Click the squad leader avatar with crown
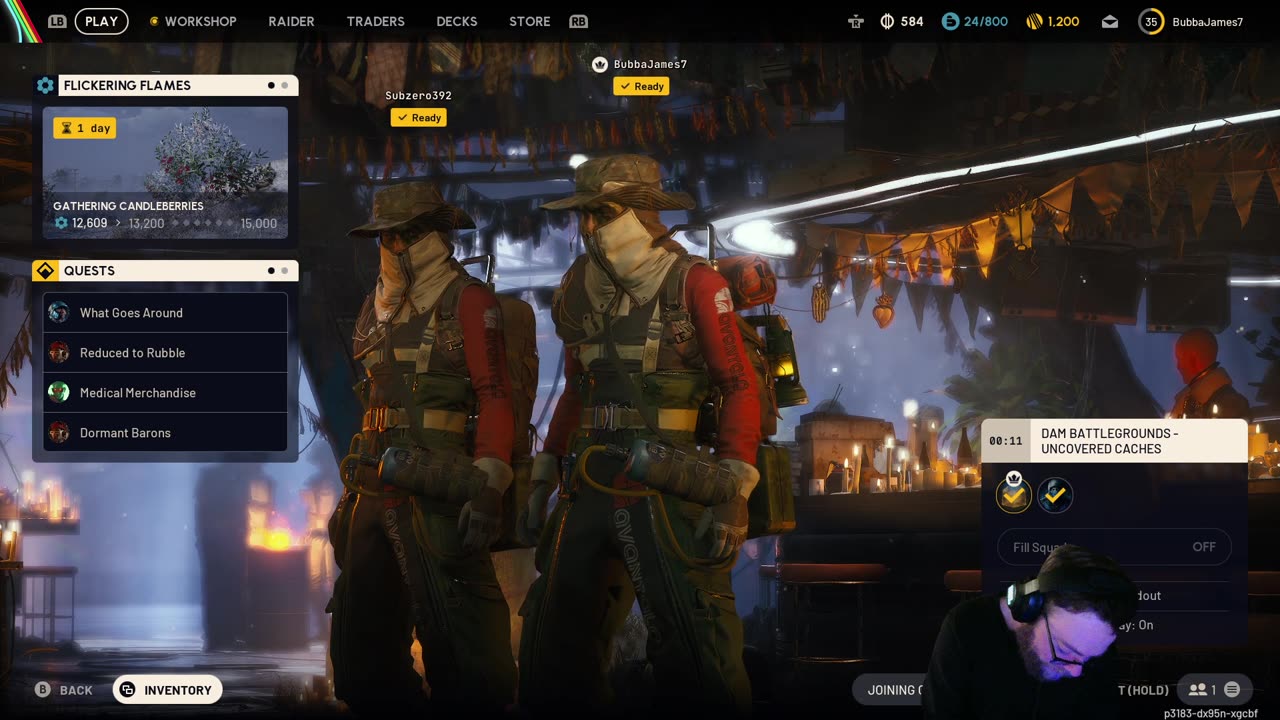1280x720 pixels. click(1014, 494)
